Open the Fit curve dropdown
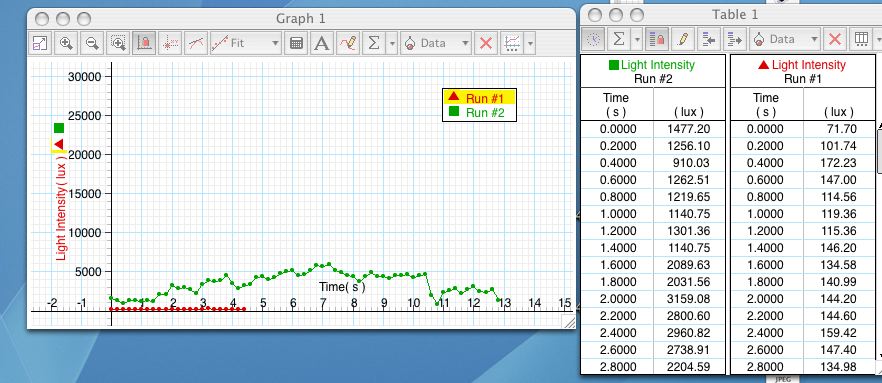Viewport: 882px width, 383px height. (245, 43)
